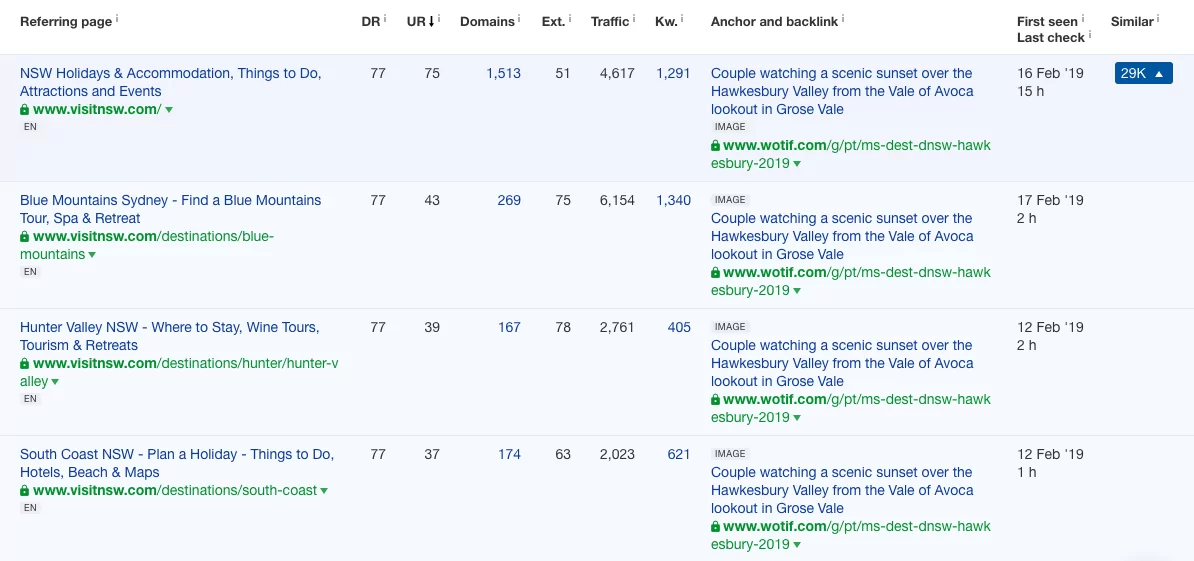The height and width of the screenshot is (561, 1194).
Task: Click the info icon next to Kw. header
Action: 682,18
